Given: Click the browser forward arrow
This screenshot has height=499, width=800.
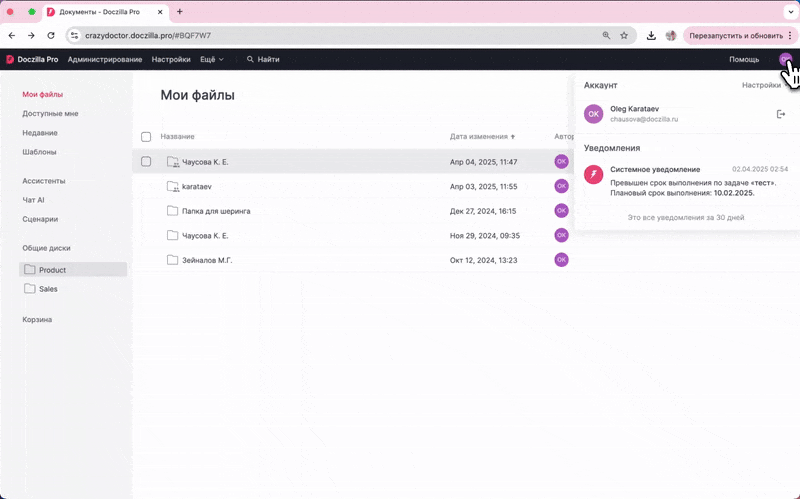Looking at the screenshot, I should point(31,35).
